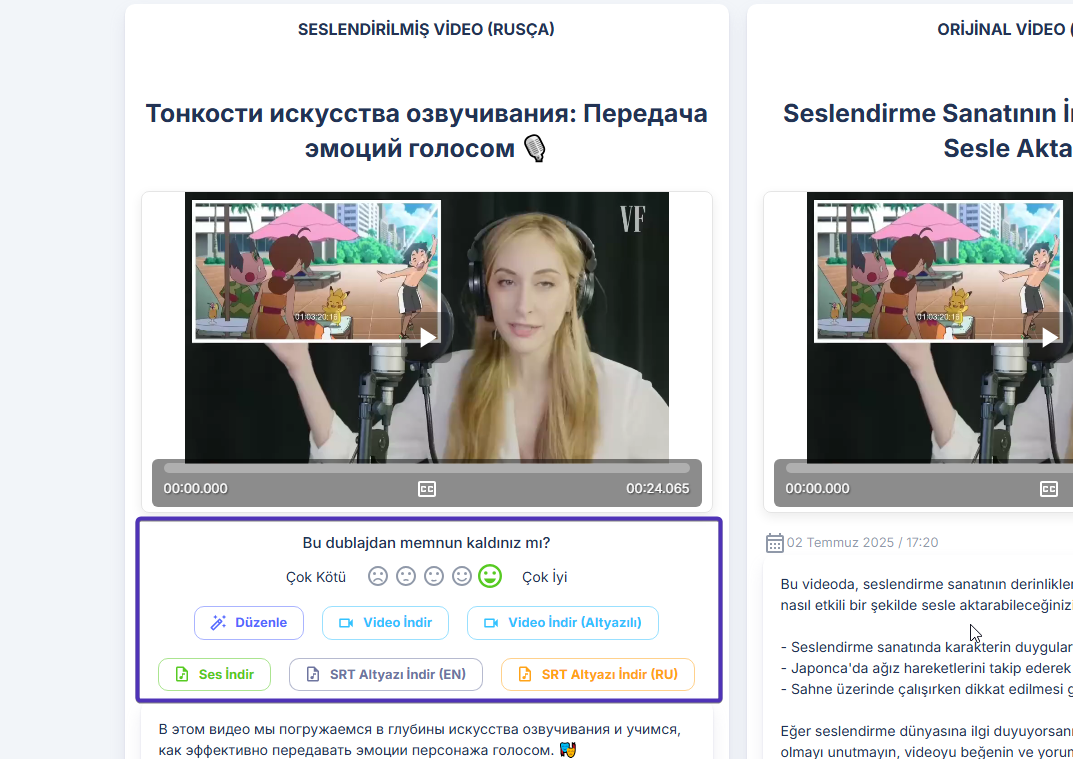Pick the fourth, slightly happy rating face

[461, 576]
